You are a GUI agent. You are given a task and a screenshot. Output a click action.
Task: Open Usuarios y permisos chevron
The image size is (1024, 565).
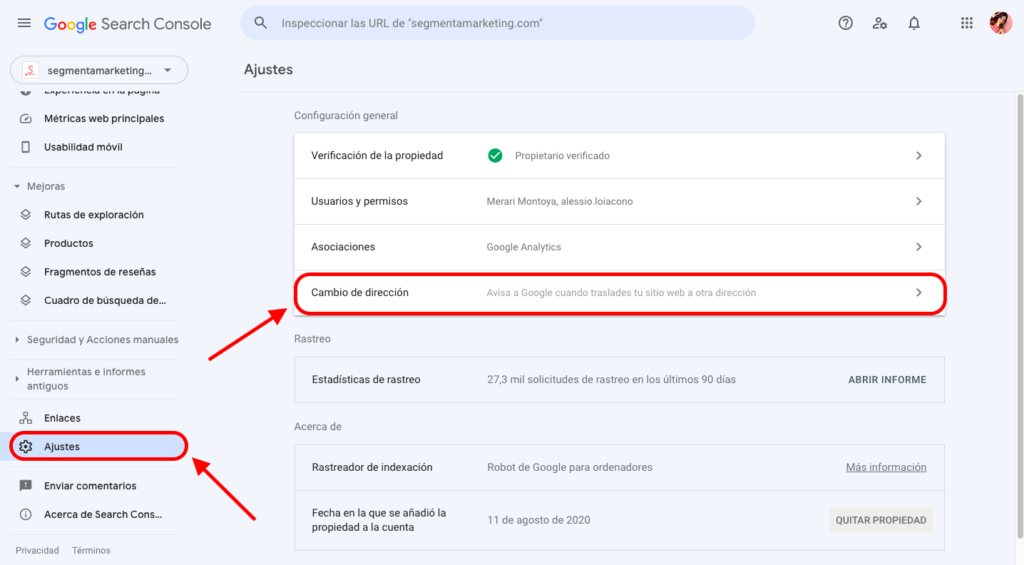[919, 201]
